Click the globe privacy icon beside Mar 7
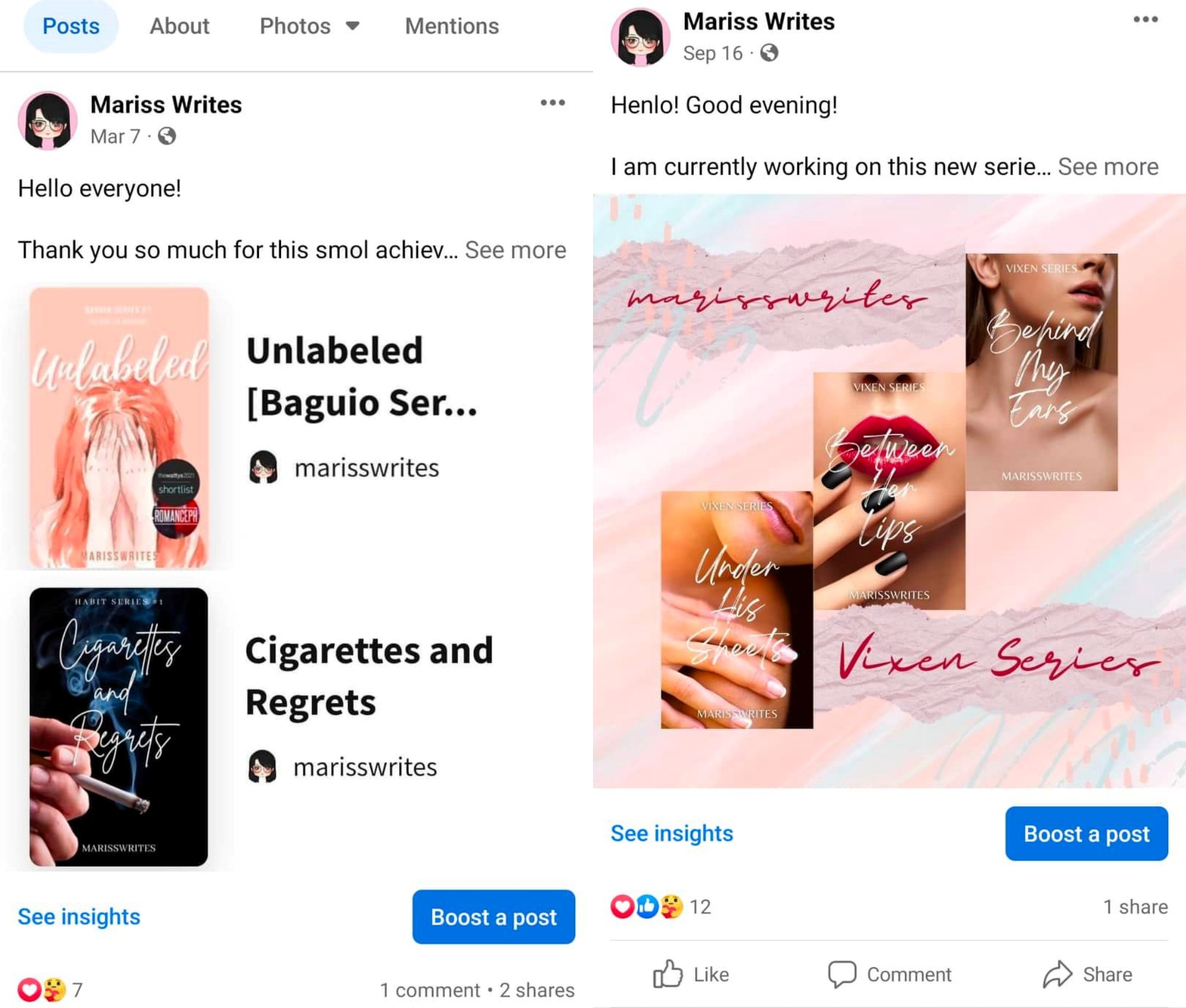This screenshot has height=1008, width=1186. pos(167,136)
